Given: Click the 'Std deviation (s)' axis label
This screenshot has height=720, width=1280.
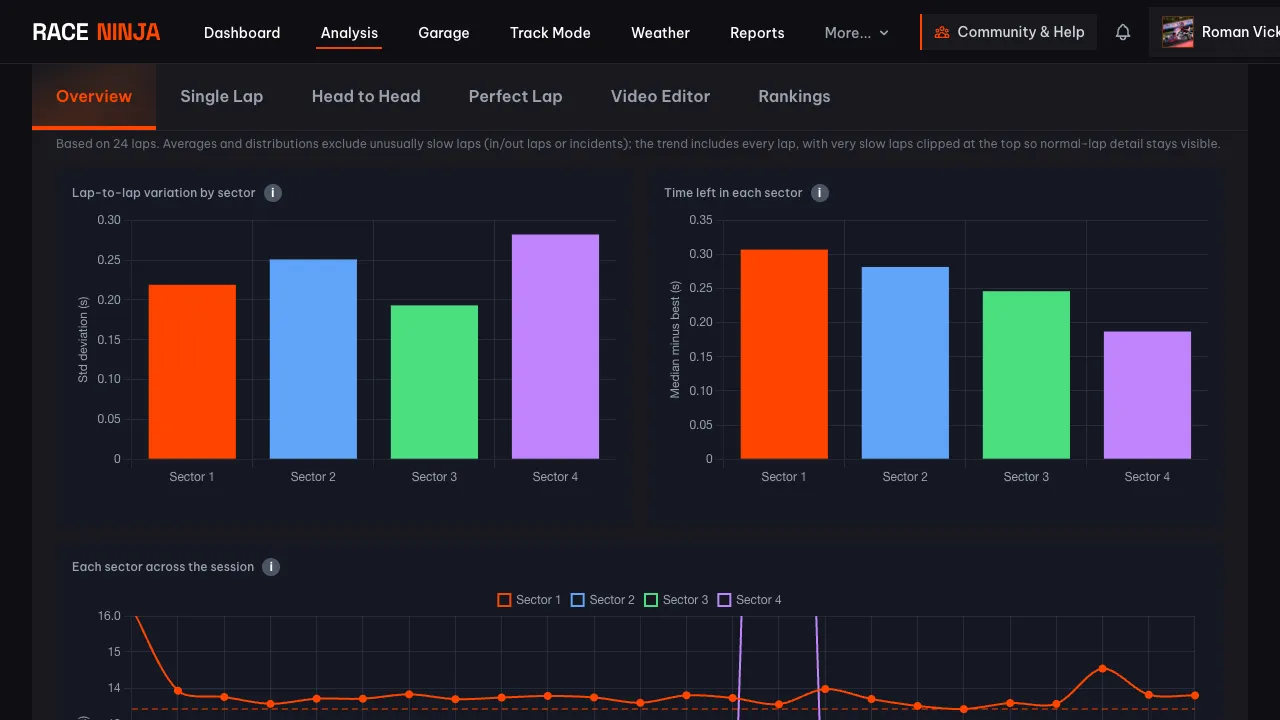Looking at the screenshot, I should 83,340.
